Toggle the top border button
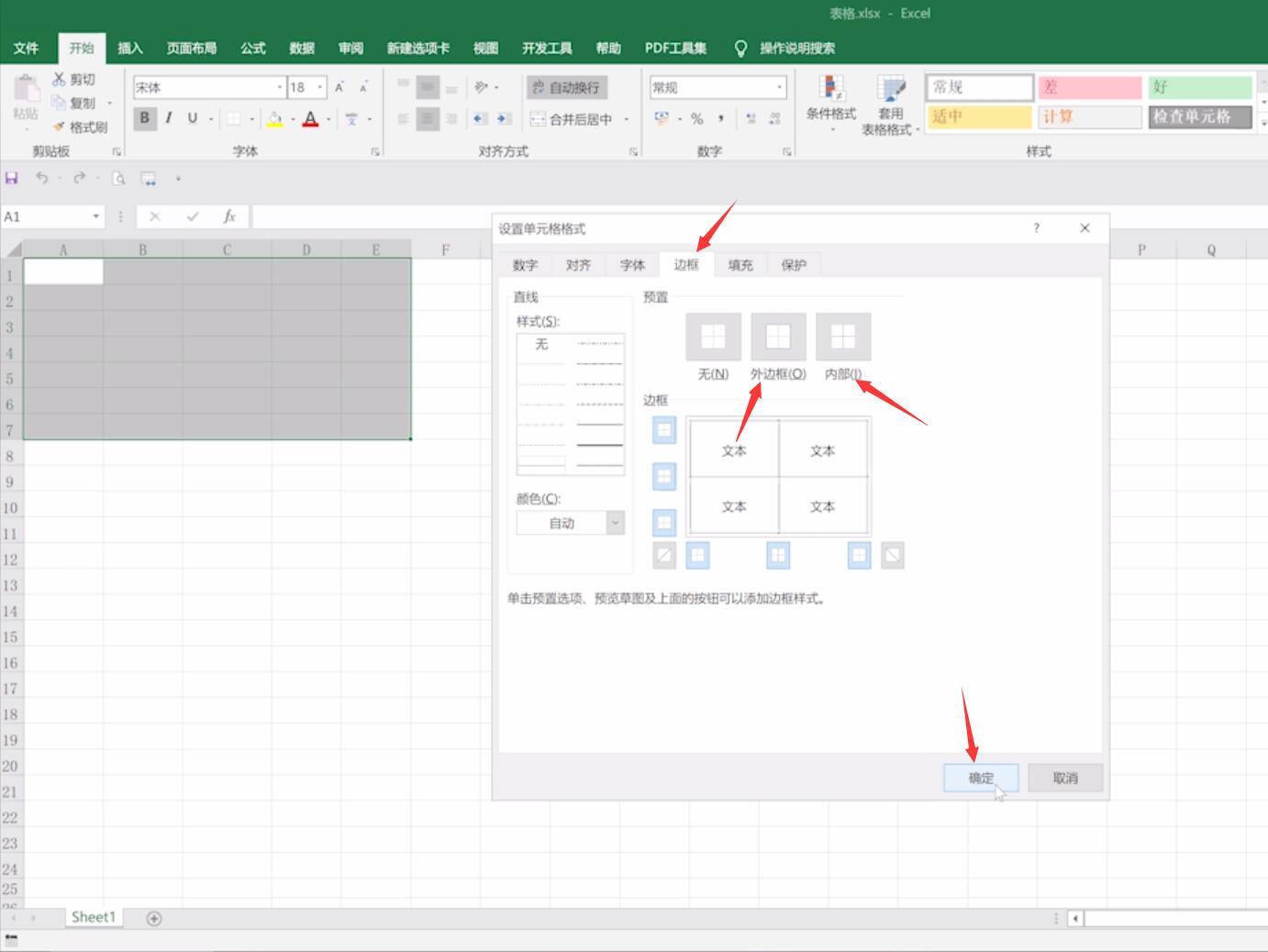The width and height of the screenshot is (1268, 952). point(664,429)
